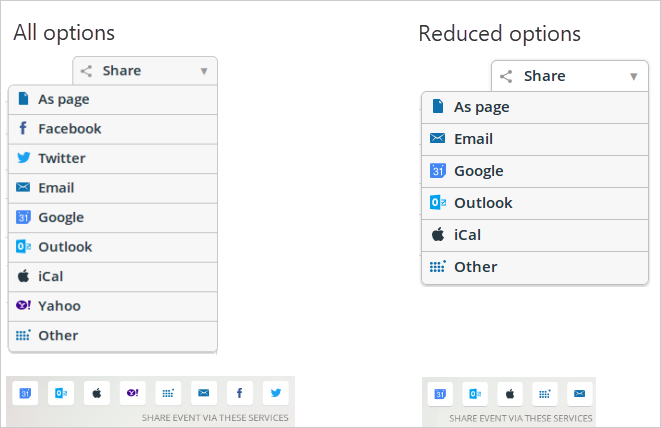
Task: Click dropdown arrow of All options Share
Action: 204,71
